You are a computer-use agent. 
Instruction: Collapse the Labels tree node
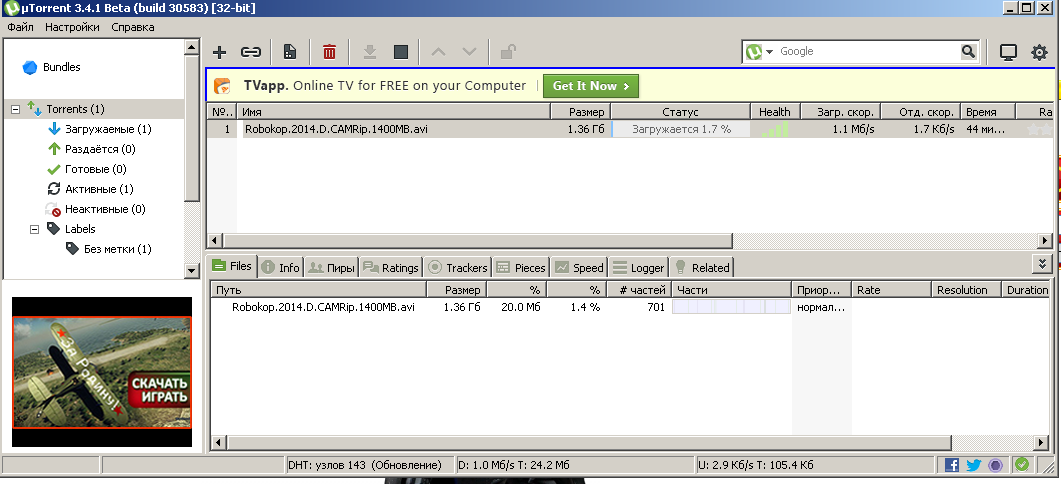point(34,229)
